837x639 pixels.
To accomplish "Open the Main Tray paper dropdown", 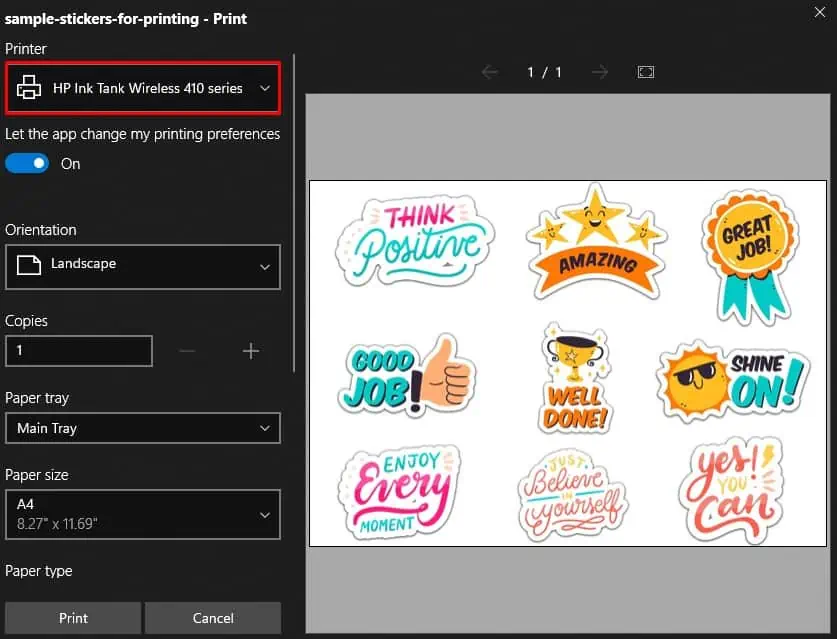I will pyautogui.click(x=265, y=428).
